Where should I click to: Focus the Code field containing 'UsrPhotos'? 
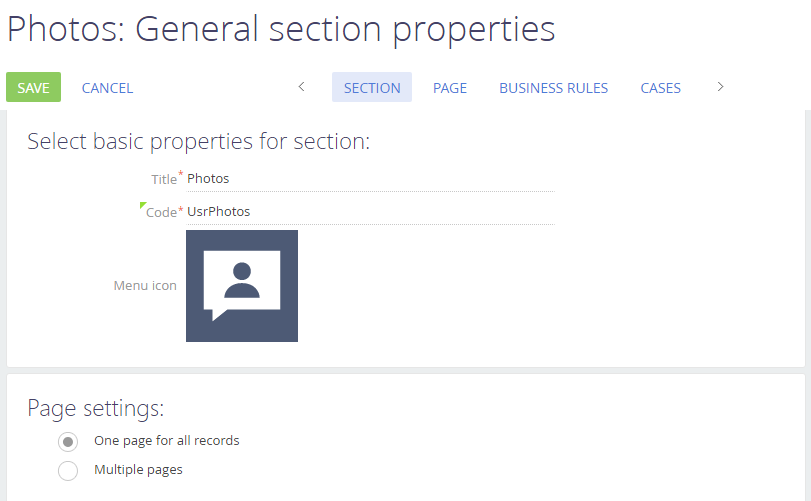click(369, 212)
